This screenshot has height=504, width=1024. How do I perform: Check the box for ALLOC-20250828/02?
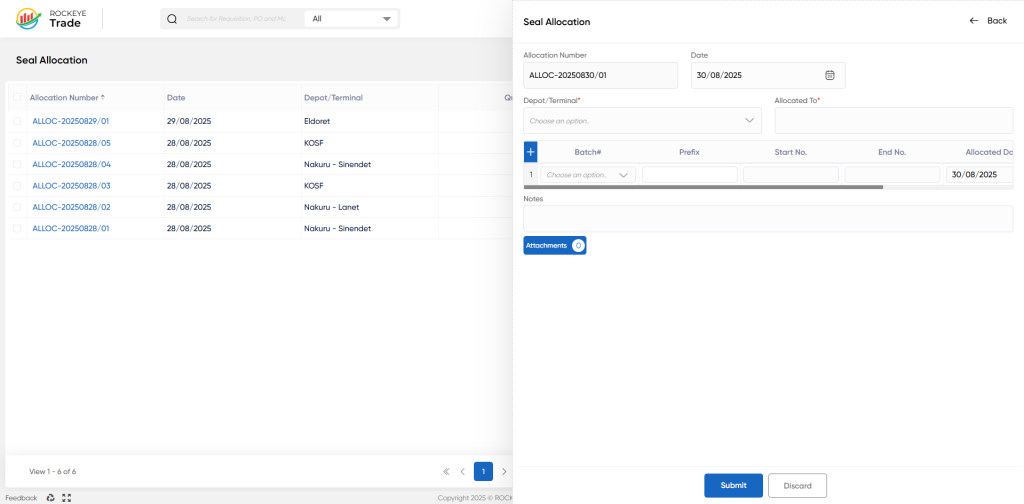(x=17, y=208)
